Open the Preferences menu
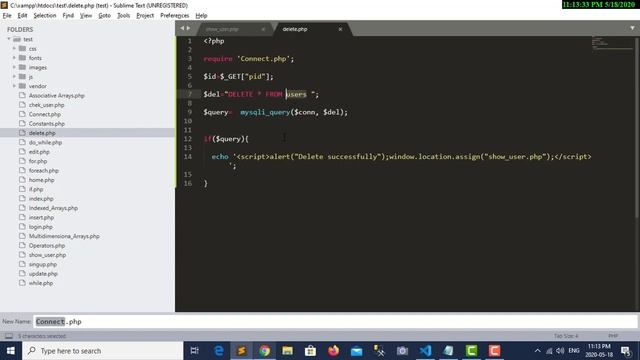This screenshot has width=640, height=360. [174, 16]
